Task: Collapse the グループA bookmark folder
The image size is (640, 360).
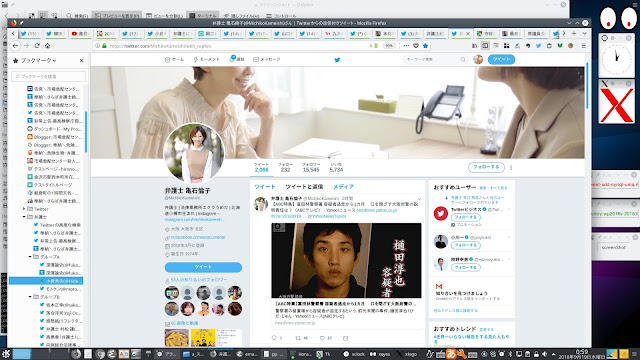Action: point(30,257)
